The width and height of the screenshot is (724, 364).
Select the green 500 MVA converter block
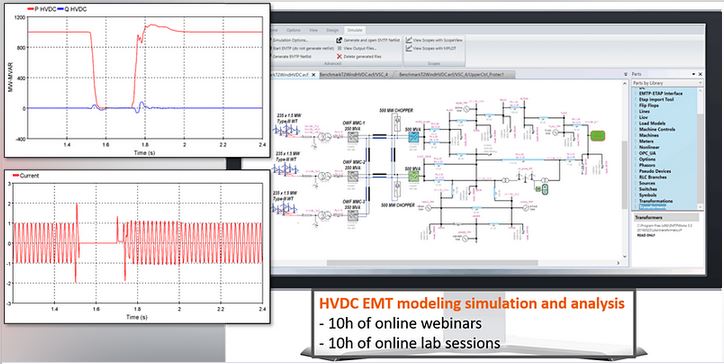coord(413,176)
